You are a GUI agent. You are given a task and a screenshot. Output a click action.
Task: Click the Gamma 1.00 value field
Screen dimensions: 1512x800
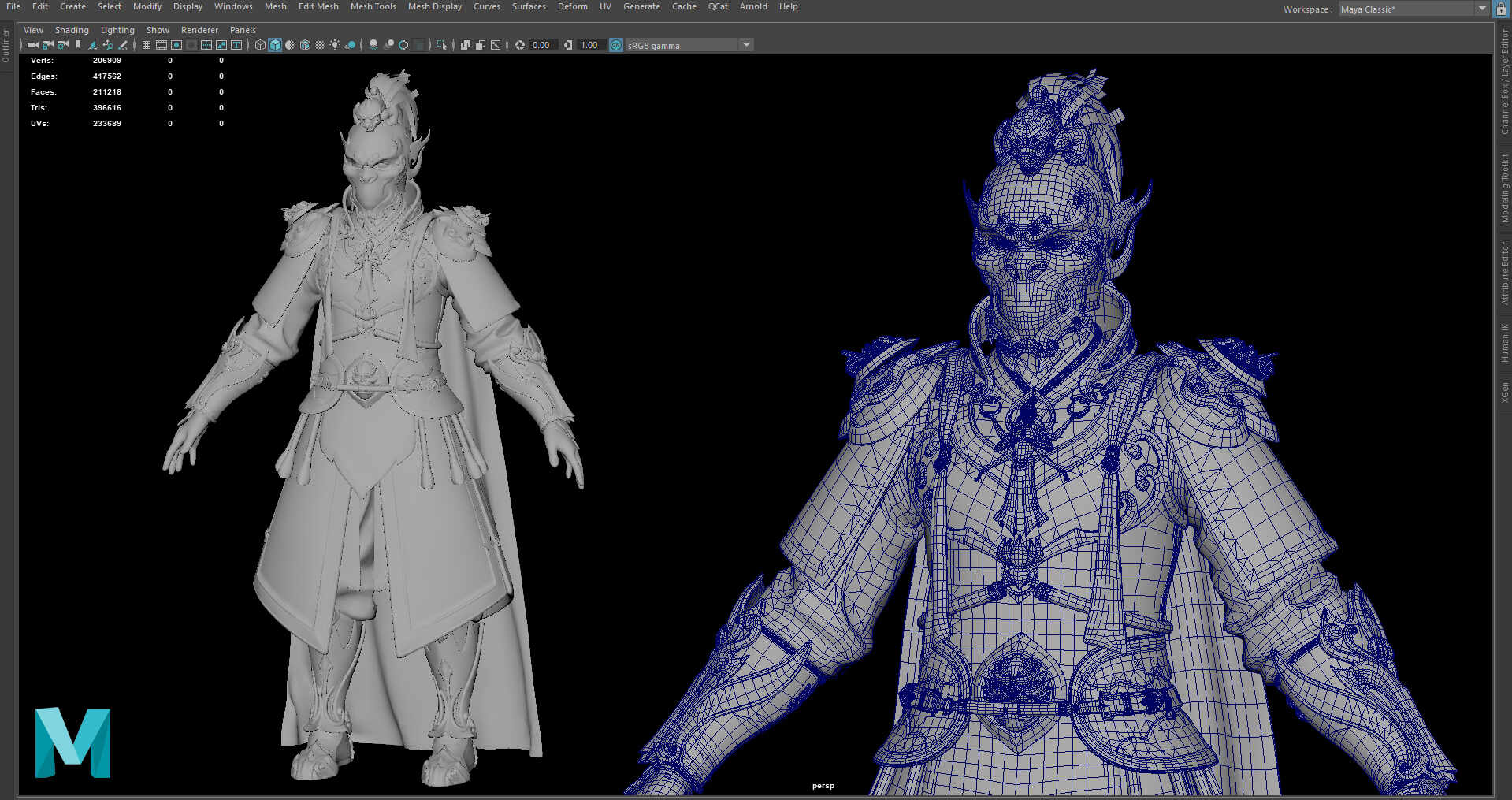(x=590, y=45)
